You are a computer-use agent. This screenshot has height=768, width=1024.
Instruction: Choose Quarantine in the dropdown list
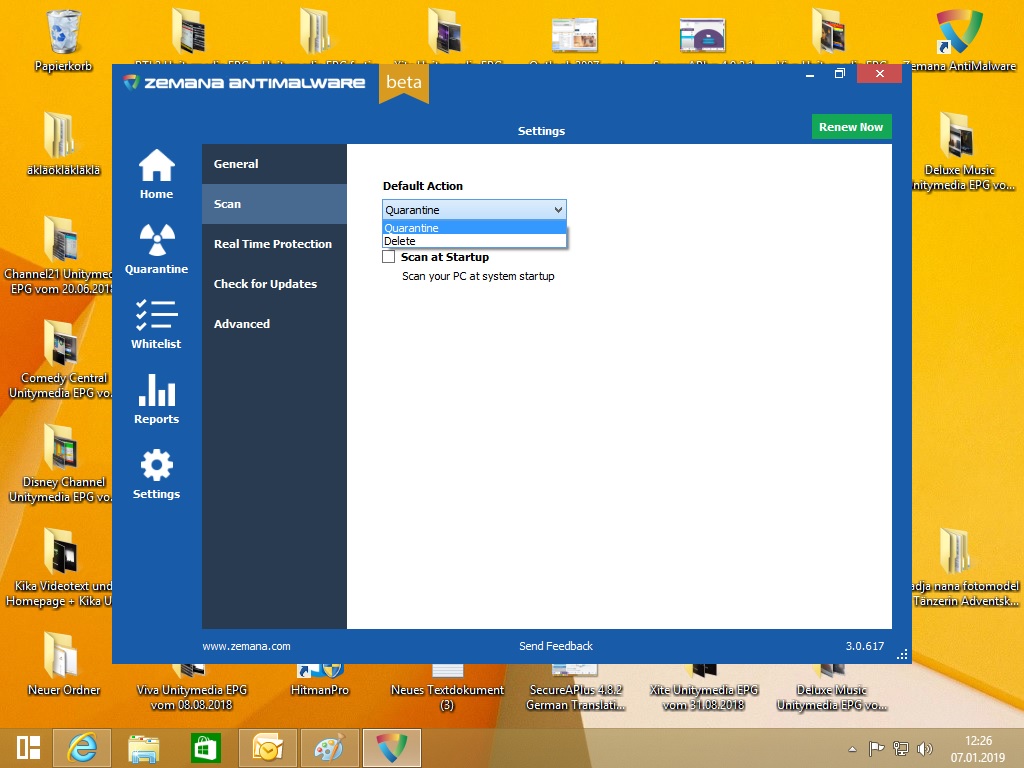point(474,227)
